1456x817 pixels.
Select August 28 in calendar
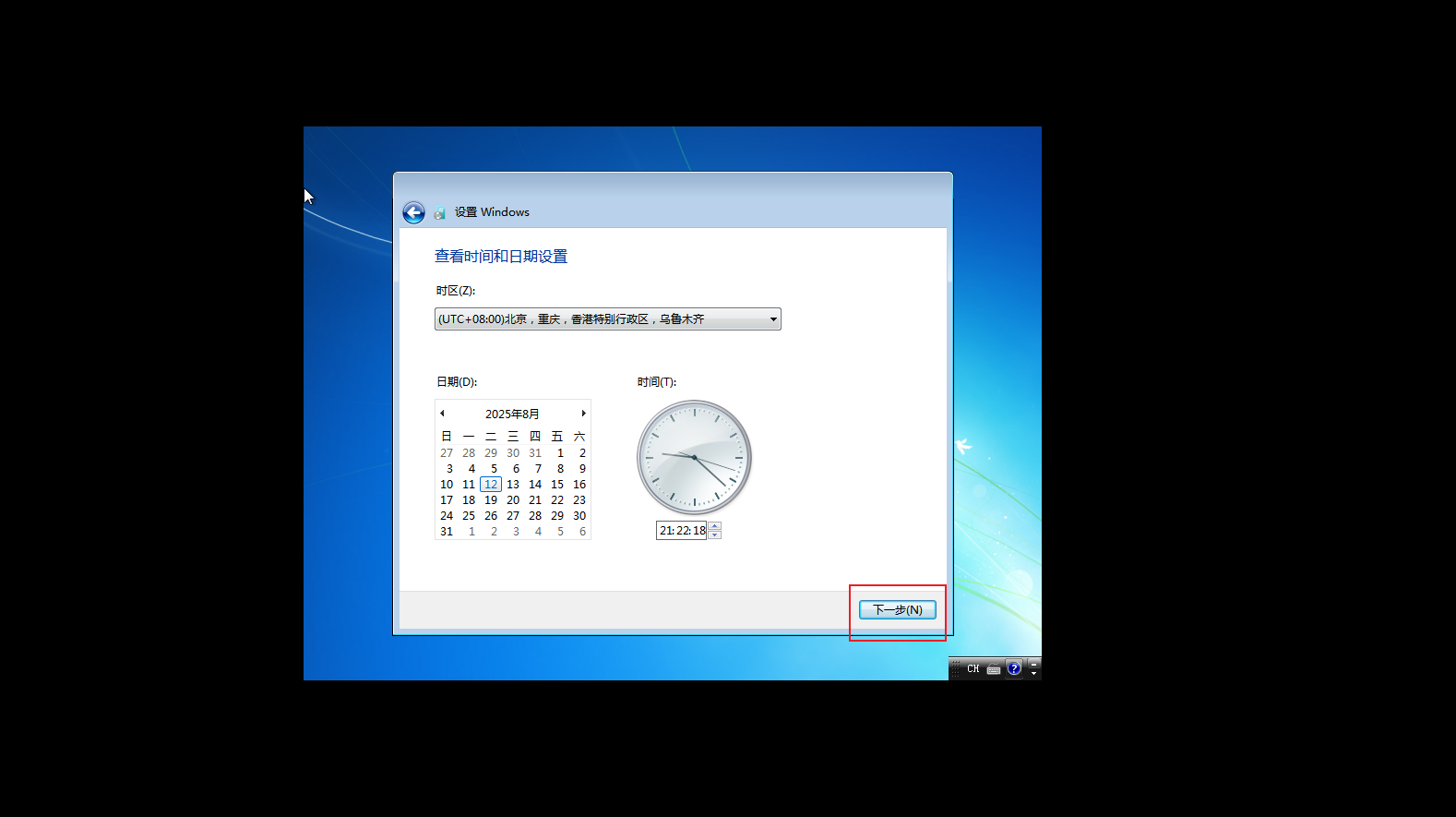[x=535, y=516]
